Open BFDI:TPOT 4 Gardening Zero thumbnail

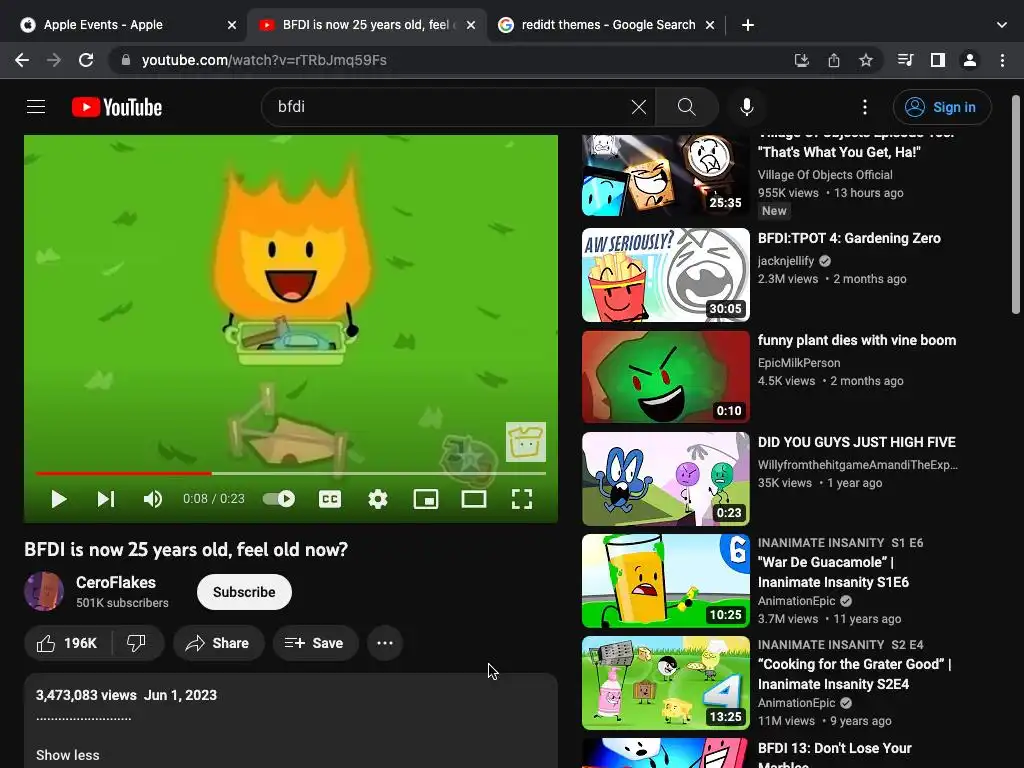(x=665, y=275)
